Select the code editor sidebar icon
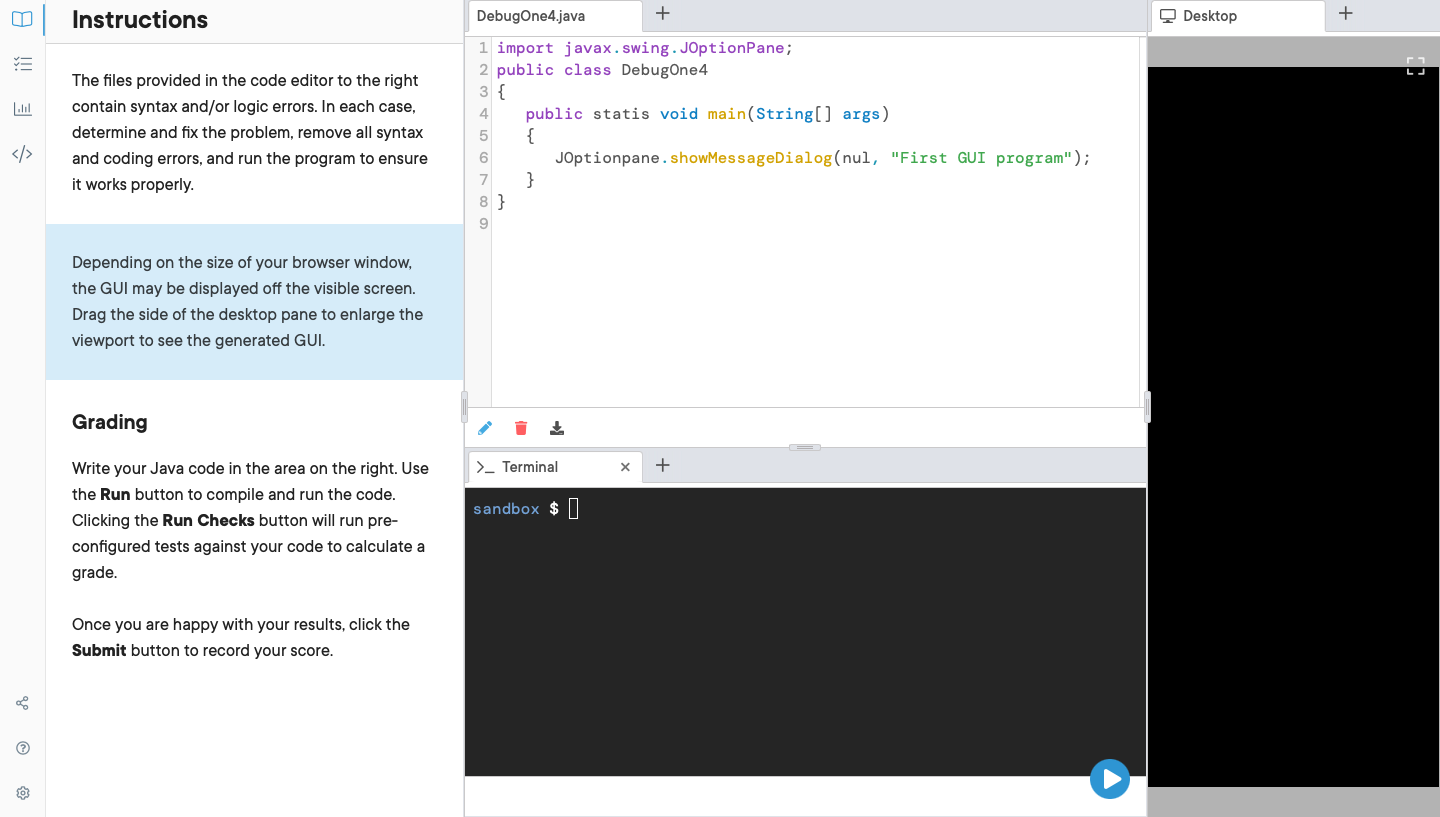 click(x=22, y=153)
